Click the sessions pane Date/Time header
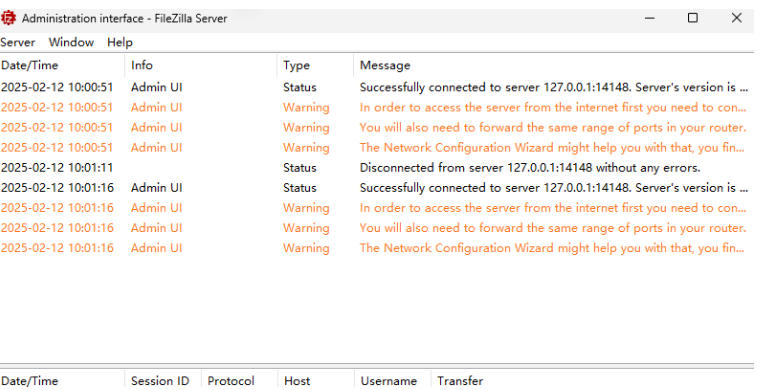The height and width of the screenshot is (390, 768). pyautogui.click(x=62, y=381)
